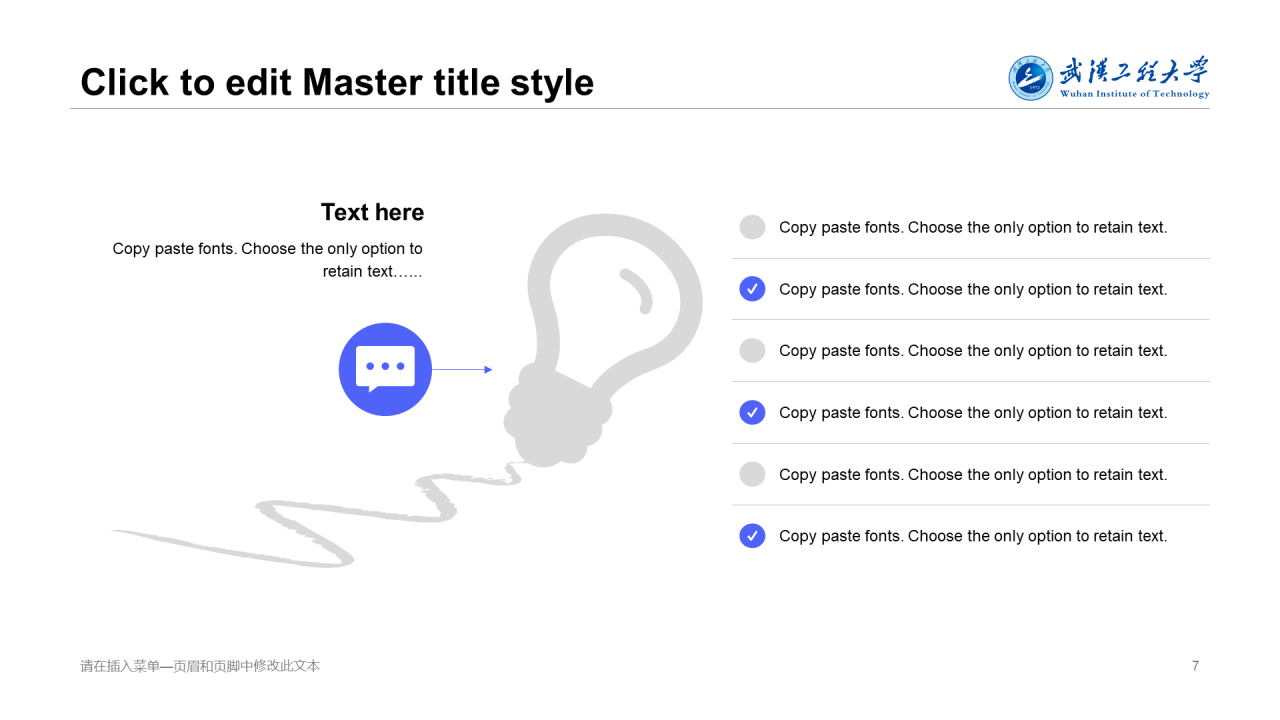Toggle the last blue checkmark circle
Screen dimensions: 1280x720
tap(752, 536)
